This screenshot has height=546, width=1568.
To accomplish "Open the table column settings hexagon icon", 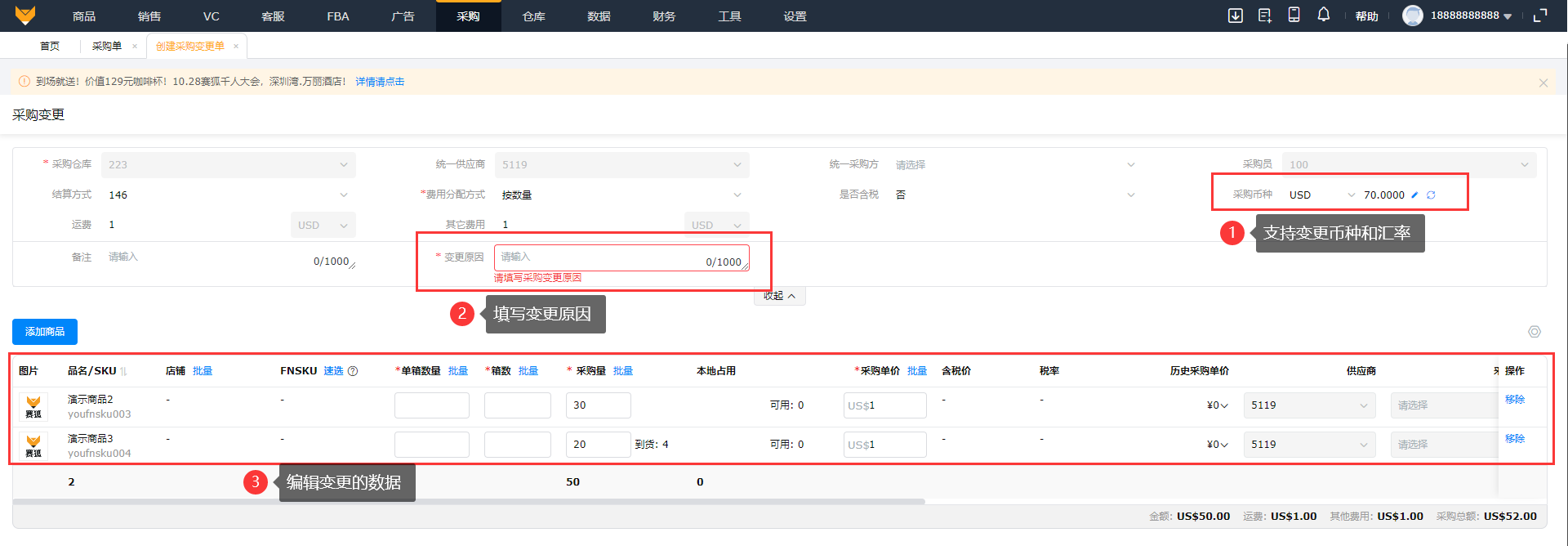I will point(1535,332).
